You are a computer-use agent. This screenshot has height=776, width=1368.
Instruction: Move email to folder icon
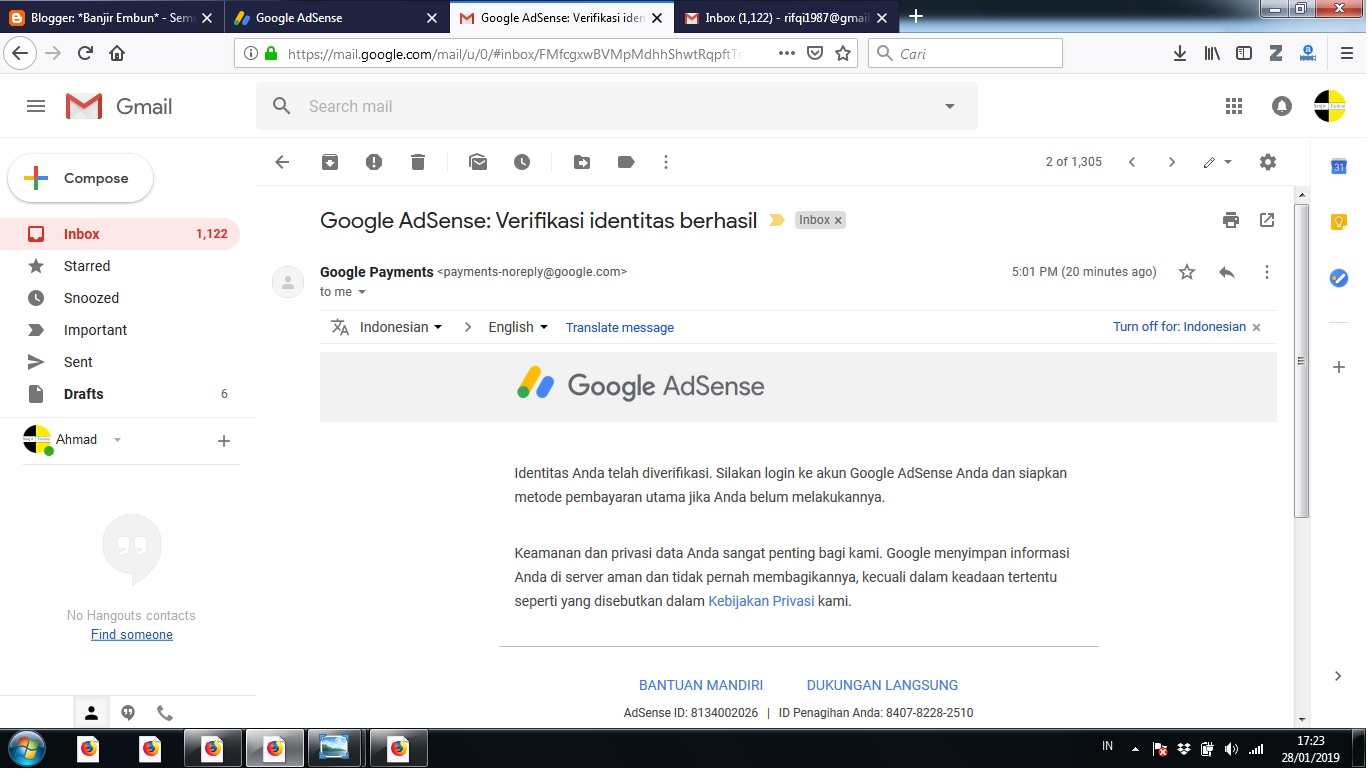pos(582,162)
